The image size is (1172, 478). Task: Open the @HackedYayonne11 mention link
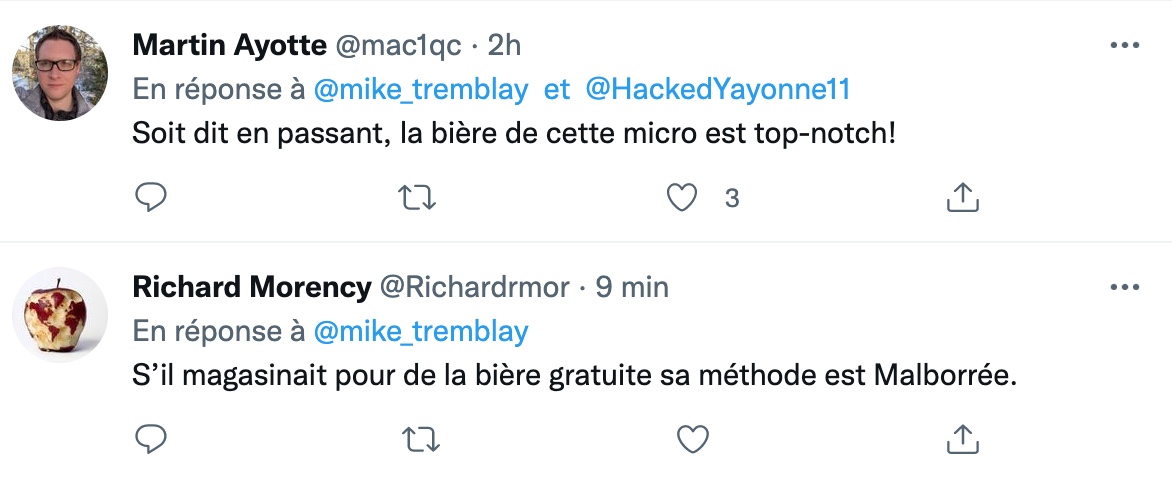[x=718, y=90]
